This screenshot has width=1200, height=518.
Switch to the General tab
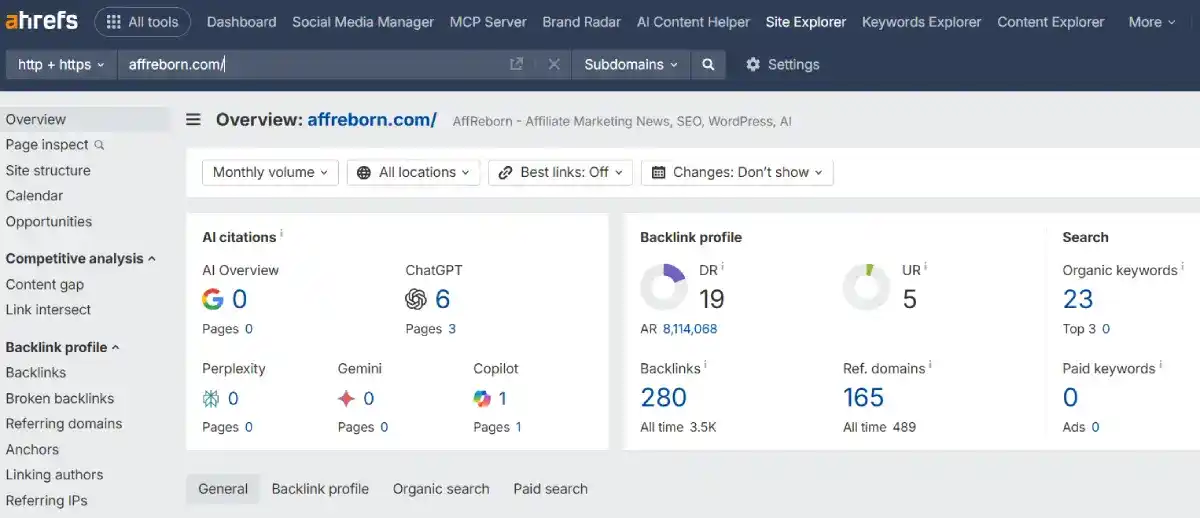[223, 489]
